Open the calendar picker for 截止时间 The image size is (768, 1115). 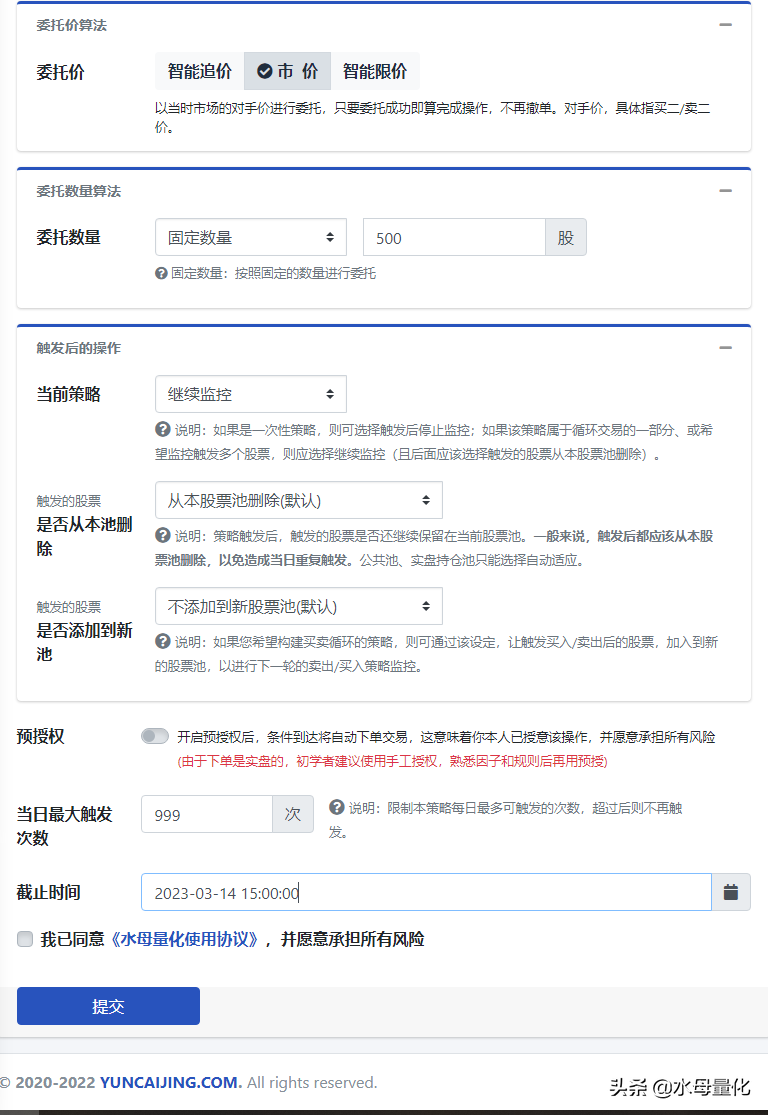coord(731,892)
